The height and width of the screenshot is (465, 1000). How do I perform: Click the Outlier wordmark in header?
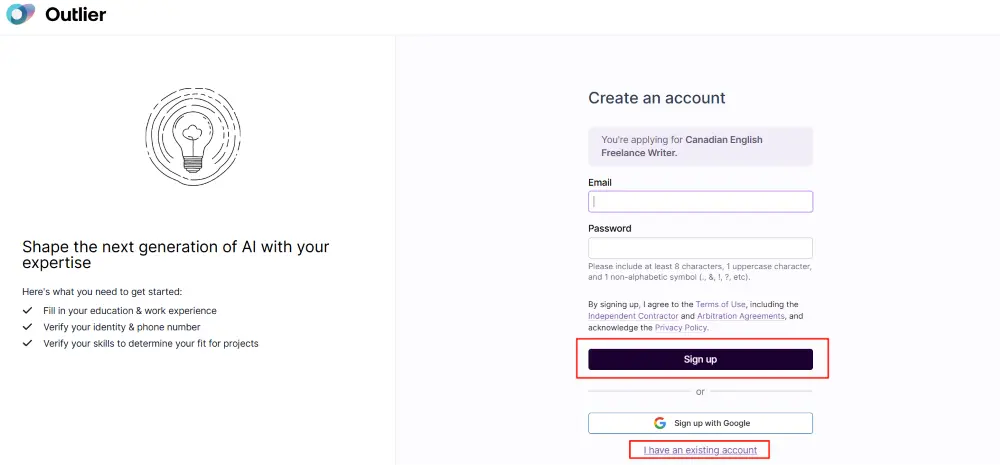75,14
